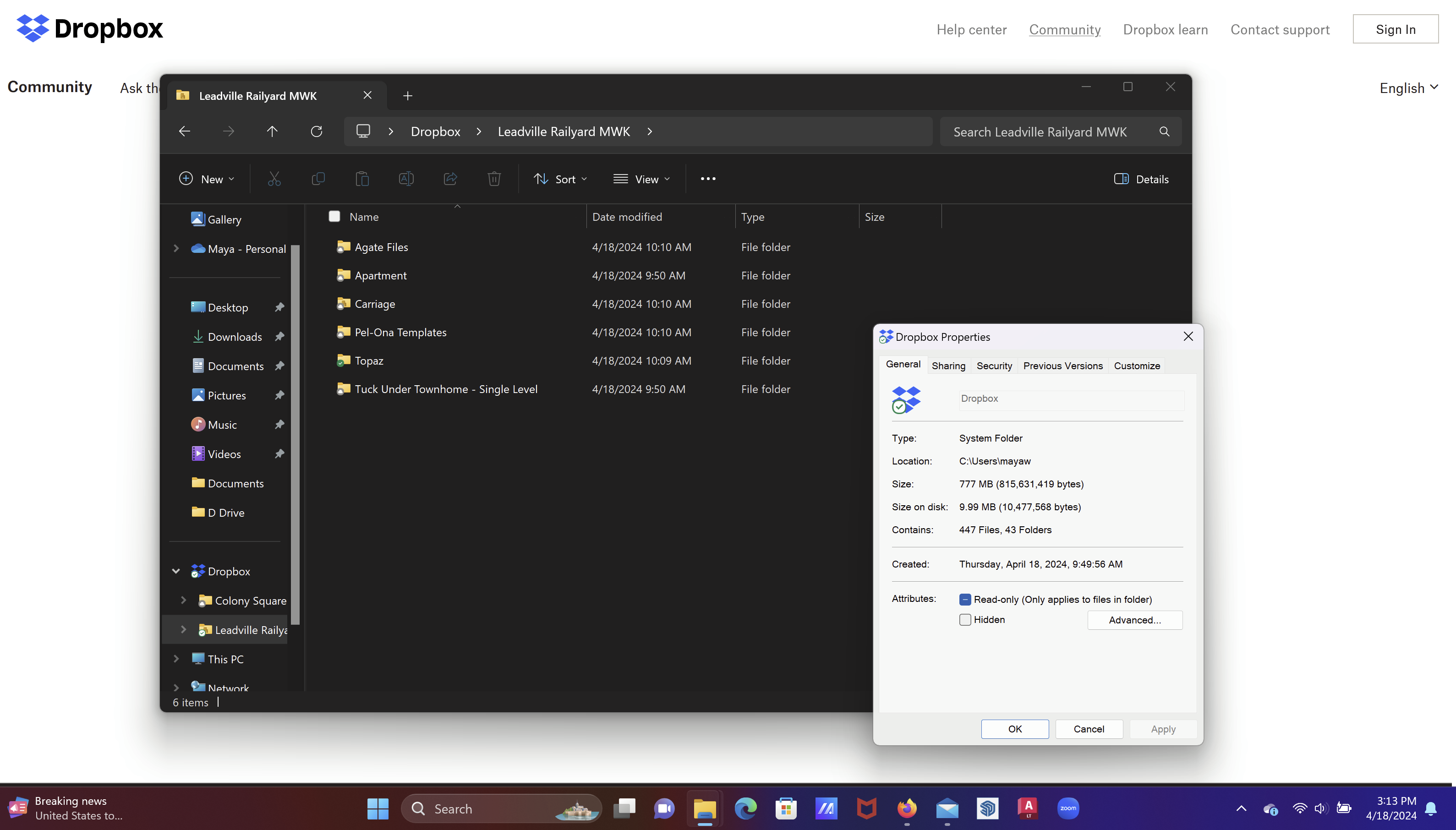Toggle the select-all checkbox by Name
The width and height of the screenshot is (1456, 830).
[x=334, y=216]
